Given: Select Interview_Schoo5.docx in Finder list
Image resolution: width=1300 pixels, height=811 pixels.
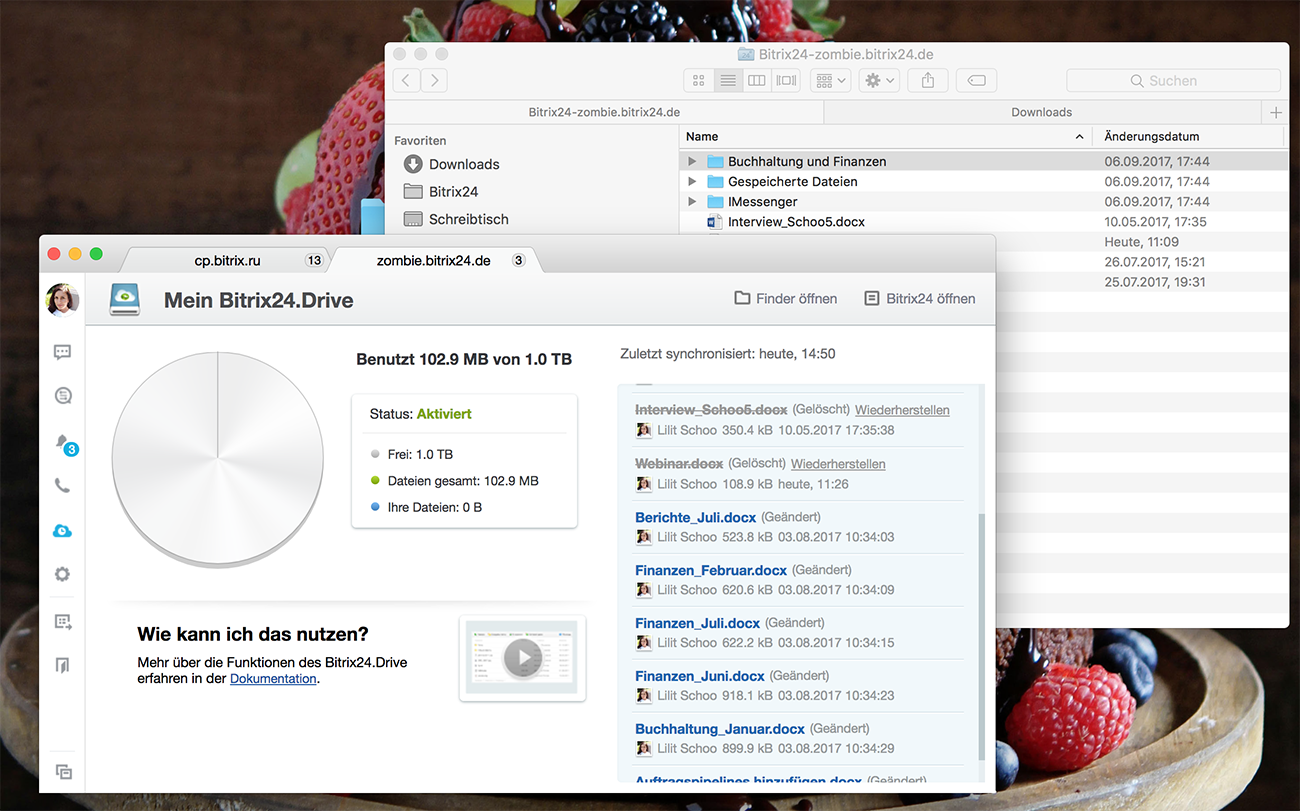Looking at the screenshot, I should click(984, 222).
